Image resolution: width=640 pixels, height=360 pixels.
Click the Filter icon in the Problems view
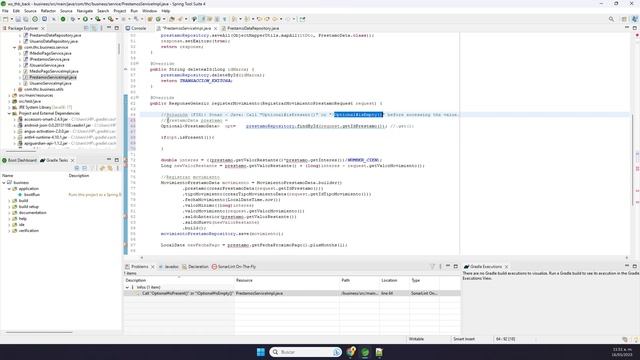(432, 267)
